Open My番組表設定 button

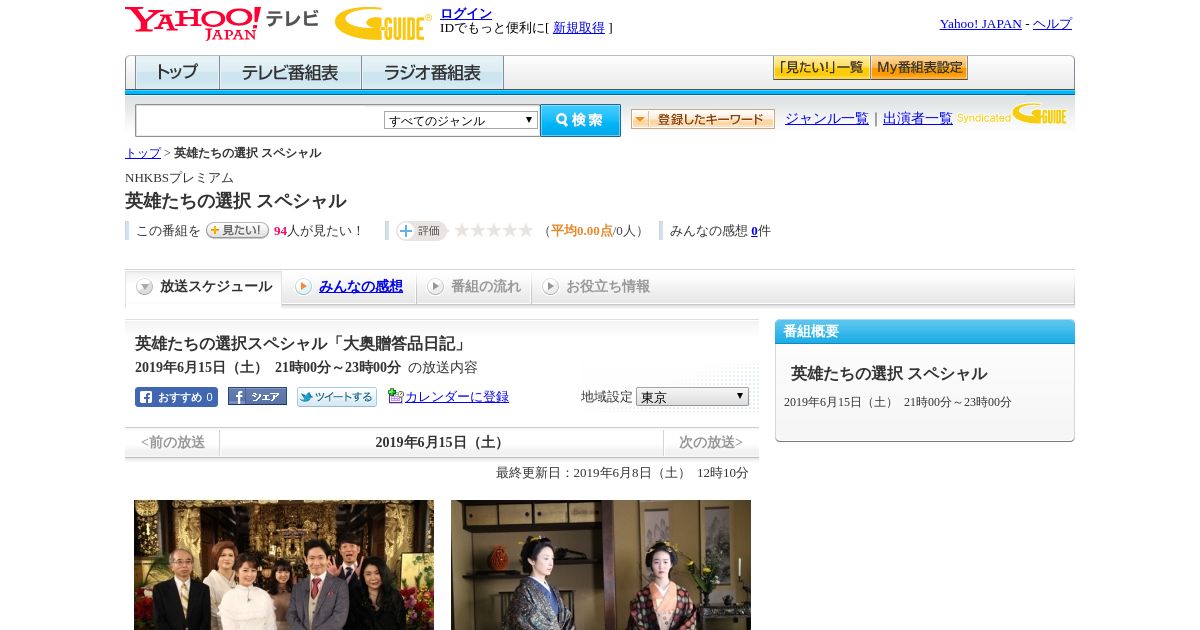click(x=919, y=68)
